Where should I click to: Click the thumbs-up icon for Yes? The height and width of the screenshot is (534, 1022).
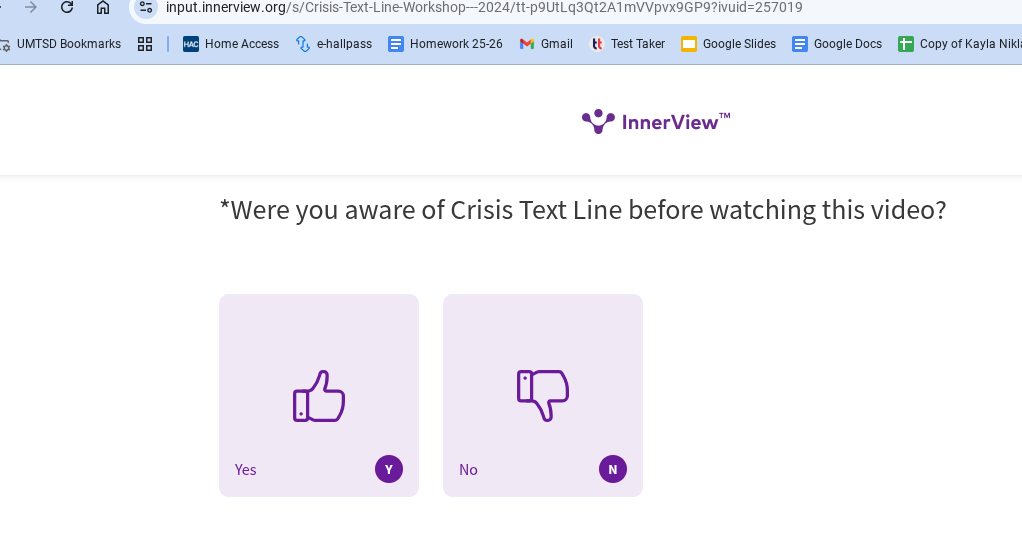[319, 396]
